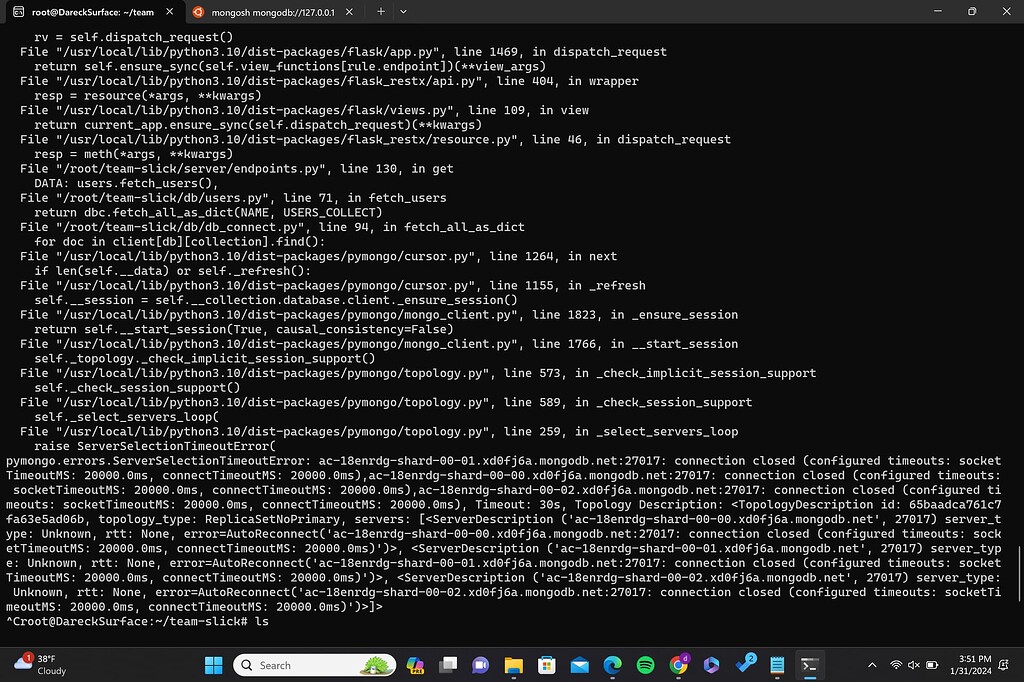This screenshot has width=1024, height=682.
Task: Open the Windows Start menu
Action: click(213, 664)
